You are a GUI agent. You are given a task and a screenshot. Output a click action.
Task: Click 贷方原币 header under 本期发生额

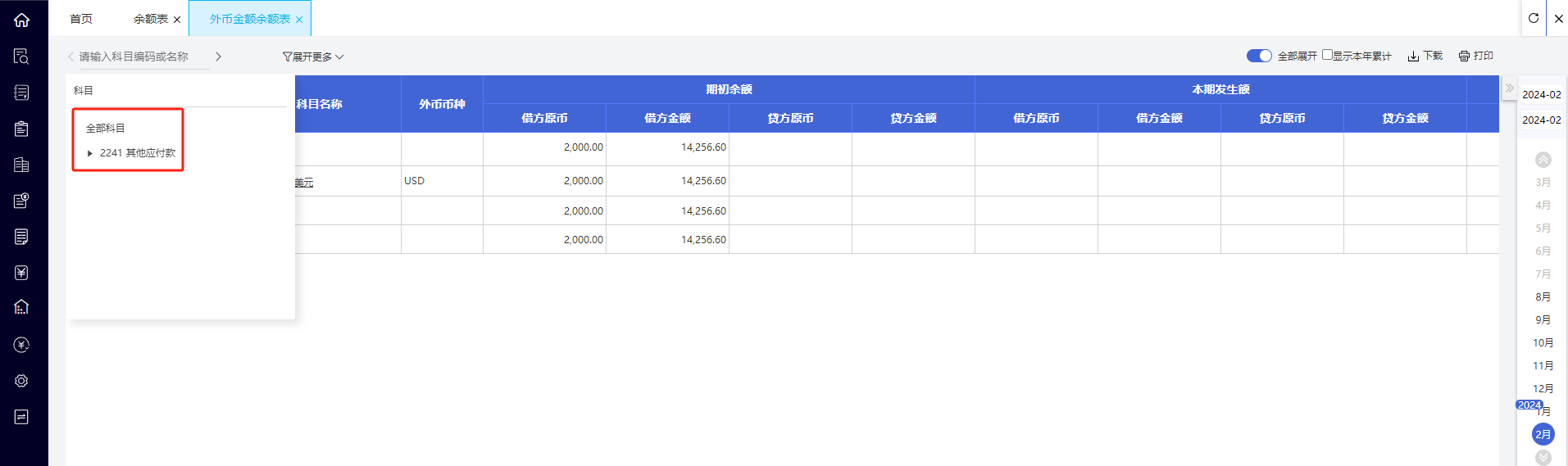pos(1282,118)
